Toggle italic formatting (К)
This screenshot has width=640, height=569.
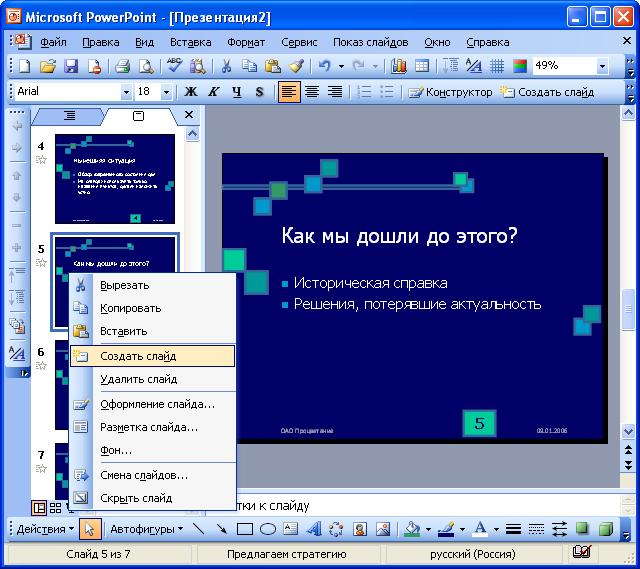click(x=214, y=92)
